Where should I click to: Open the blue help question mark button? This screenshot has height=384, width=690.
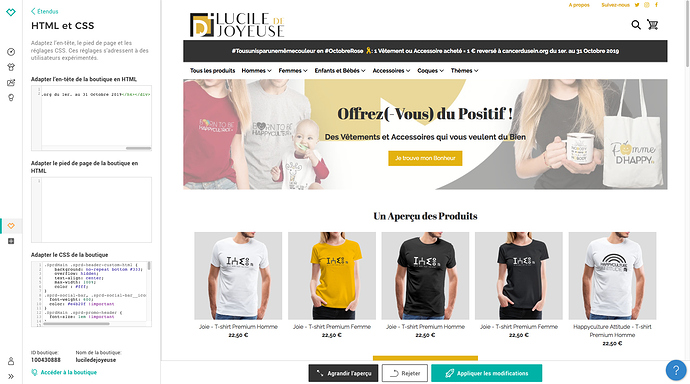click(676, 370)
